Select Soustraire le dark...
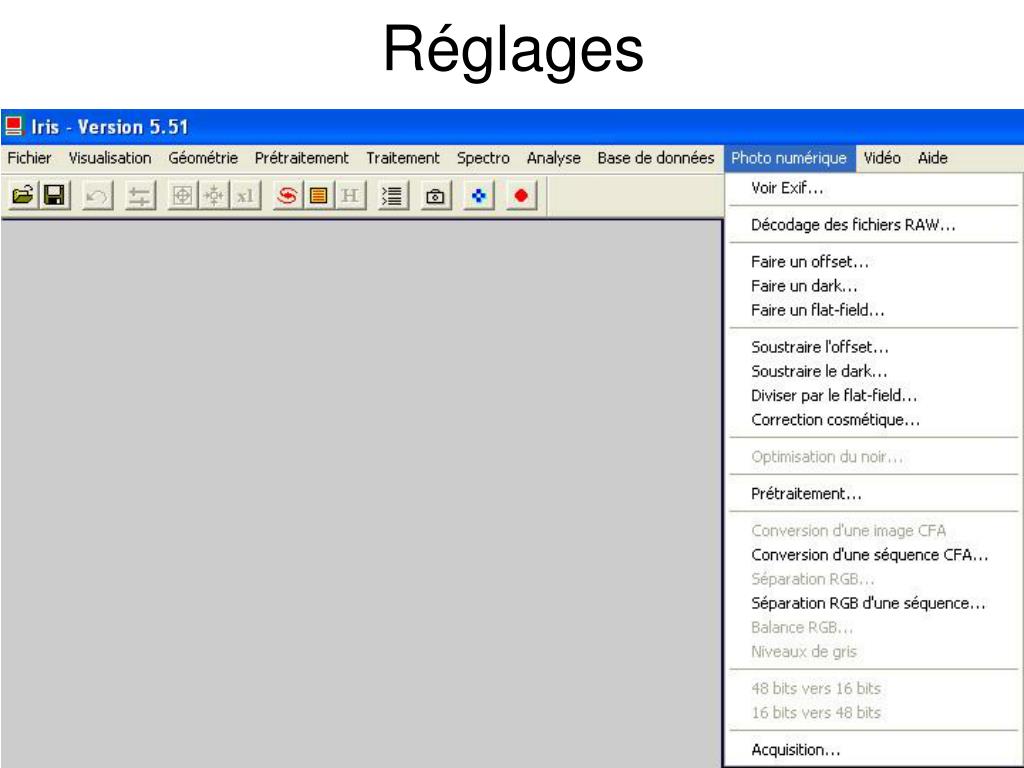This screenshot has width=1024, height=768. coord(873,371)
